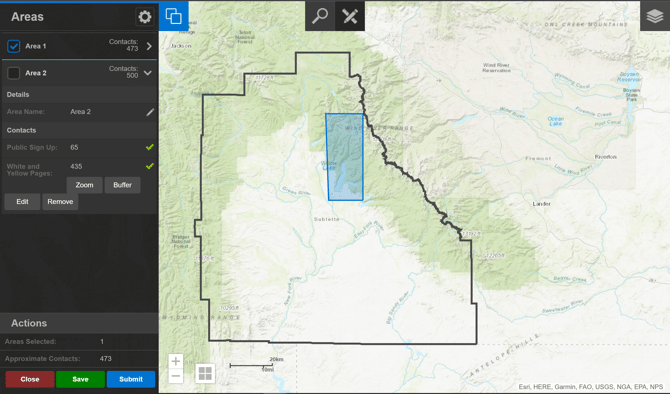Click the 'Details' section header
Image resolution: width=670 pixels, height=394 pixels.
(18, 94)
